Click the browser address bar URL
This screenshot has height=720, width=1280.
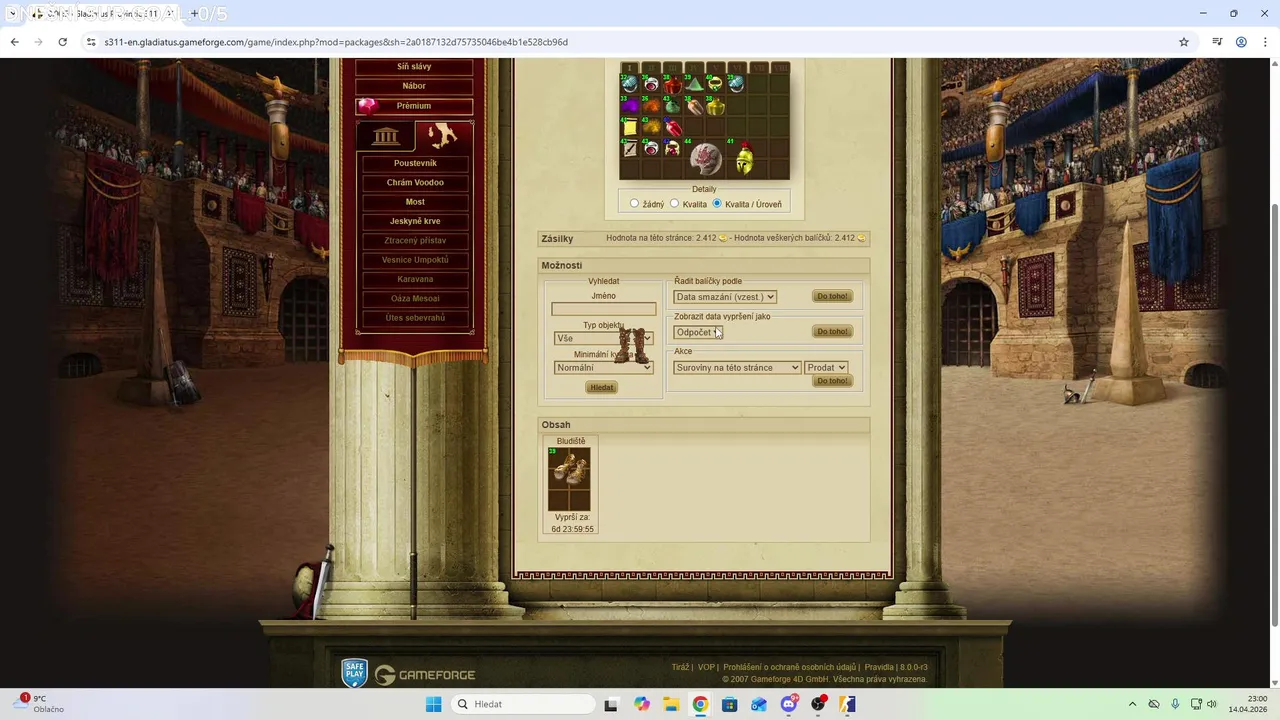336,42
